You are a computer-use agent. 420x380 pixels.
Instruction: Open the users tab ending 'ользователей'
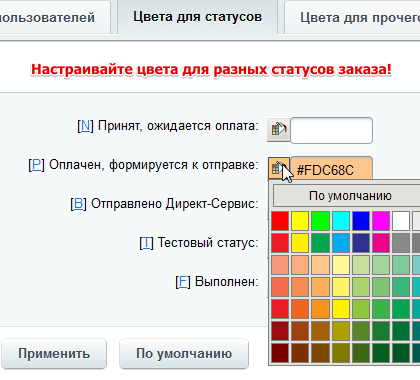coord(47,18)
